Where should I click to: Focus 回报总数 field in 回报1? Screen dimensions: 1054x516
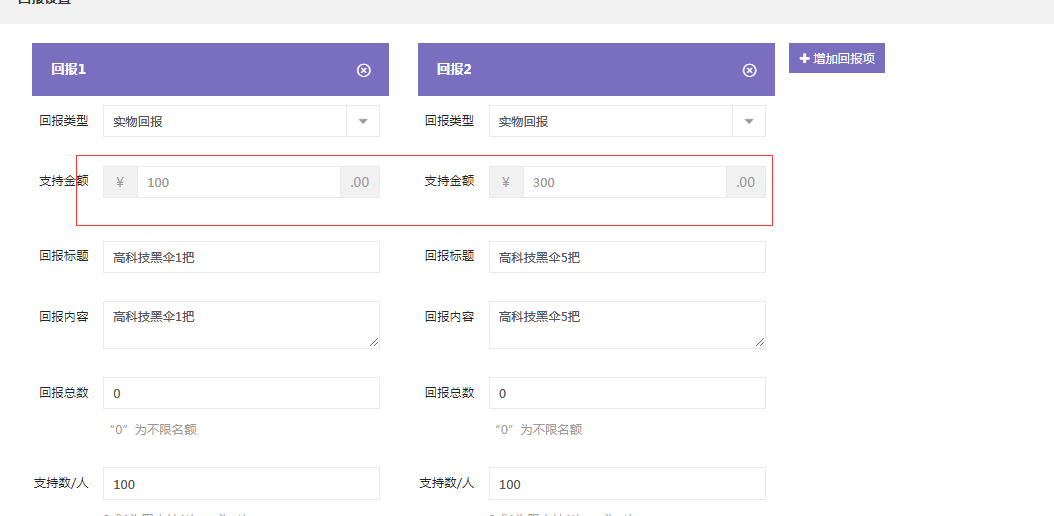[241, 393]
